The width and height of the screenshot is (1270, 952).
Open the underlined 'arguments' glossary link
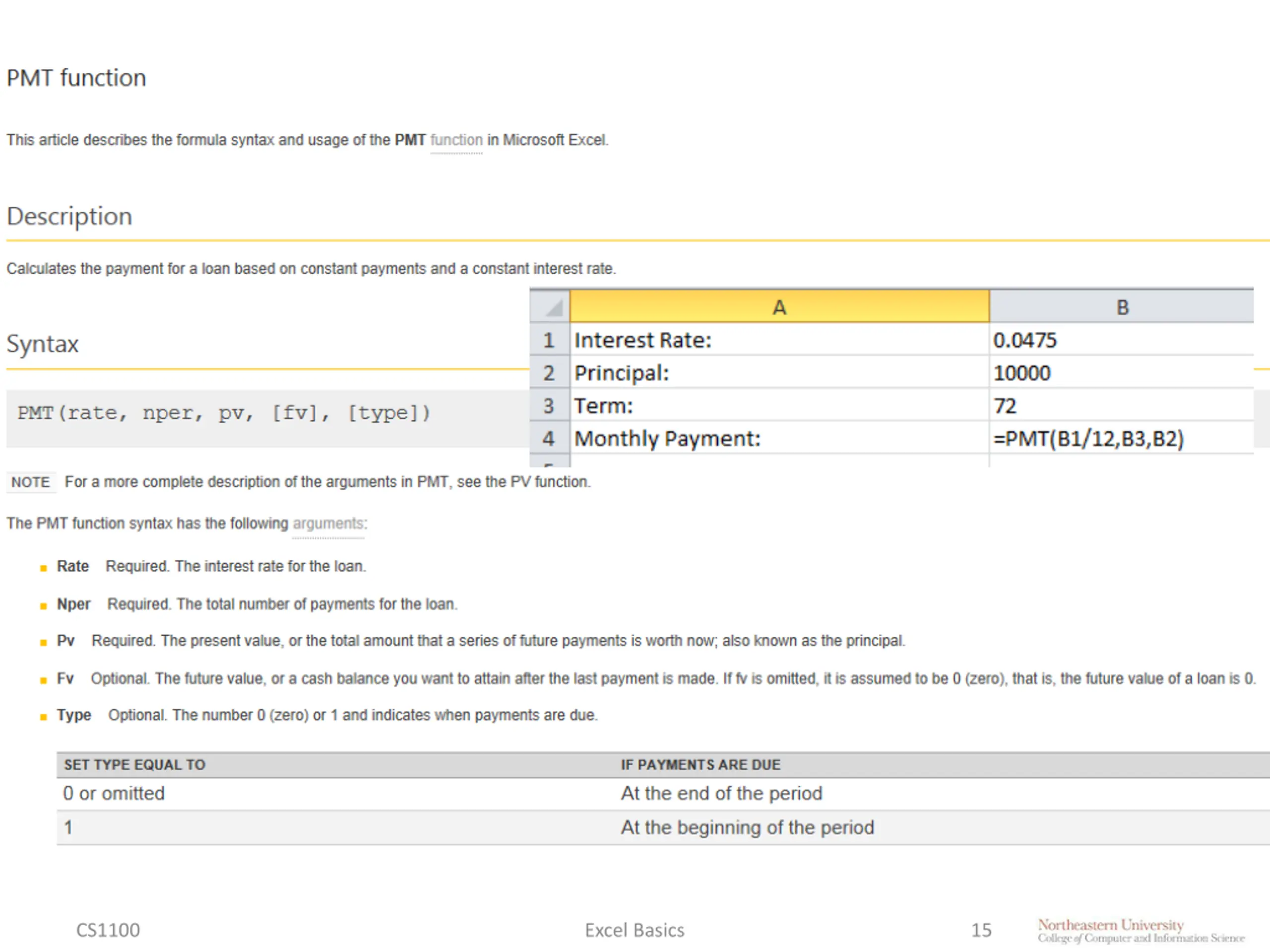pos(328,523)
